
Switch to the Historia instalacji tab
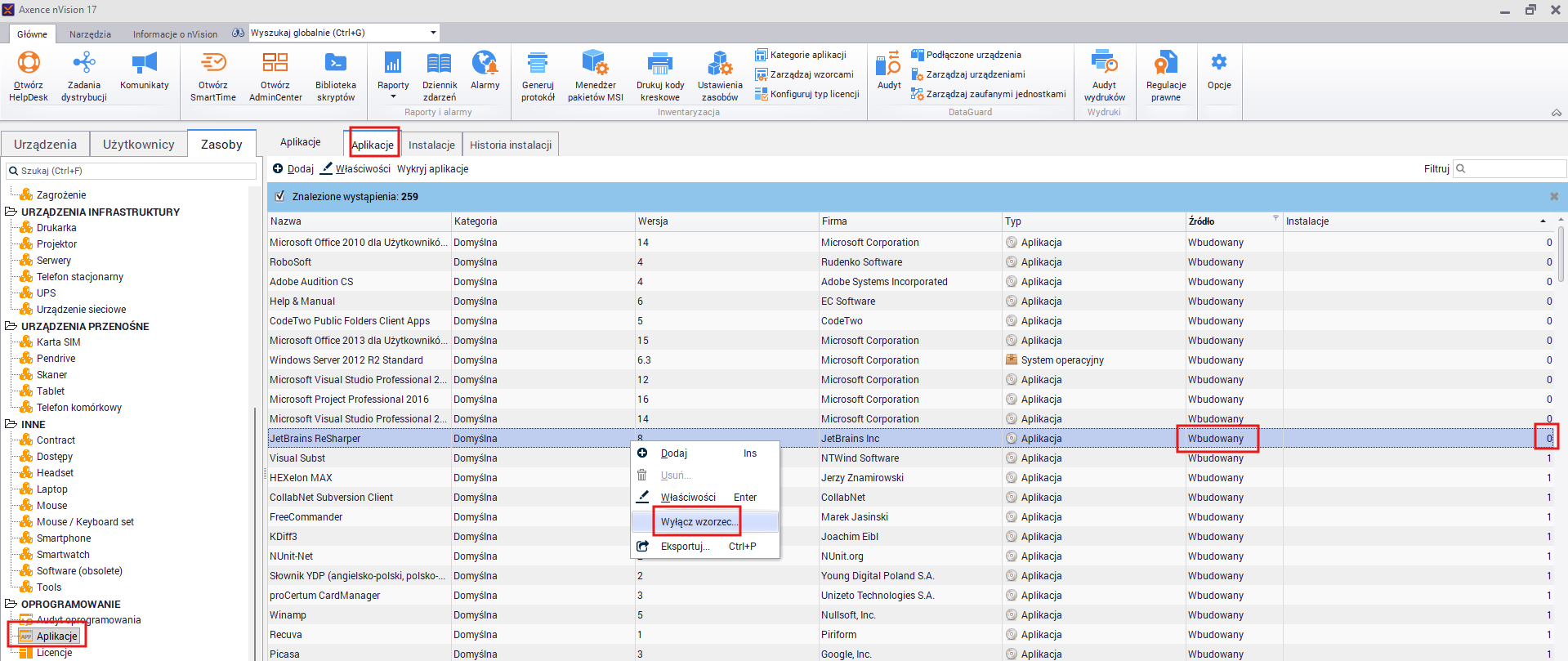point(511,145)
